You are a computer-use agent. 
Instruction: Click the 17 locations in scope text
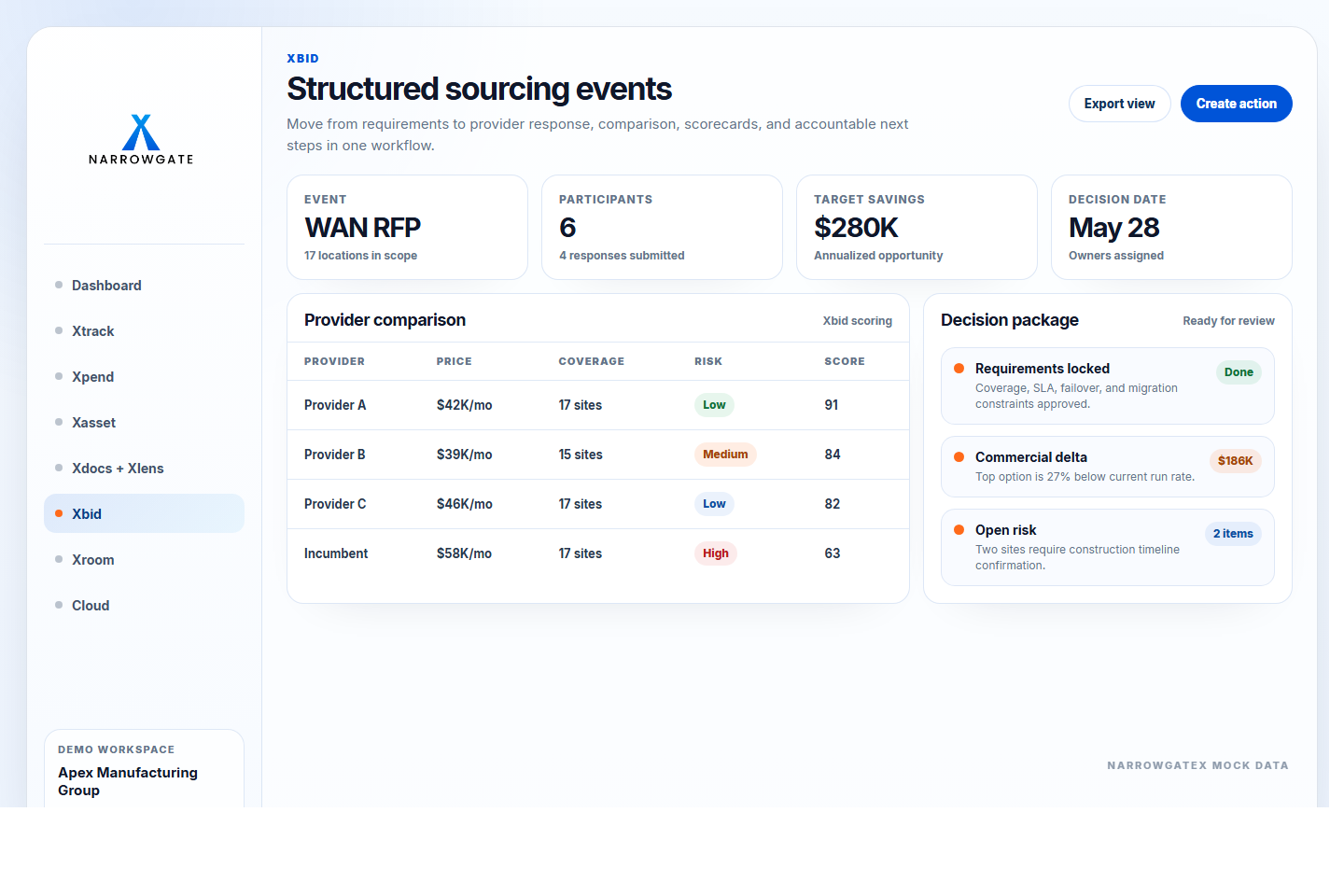point(360,256)
